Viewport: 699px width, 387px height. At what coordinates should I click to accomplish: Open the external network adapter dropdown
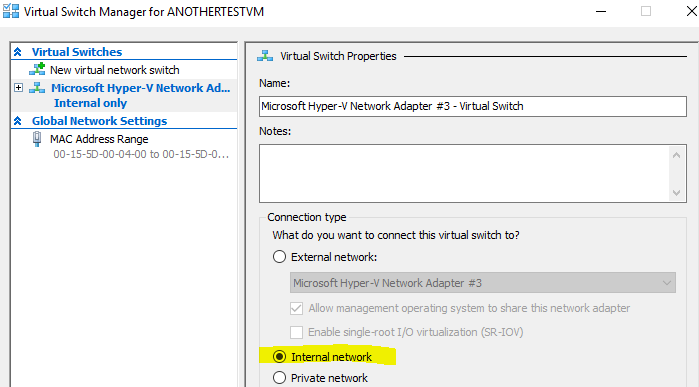[483, 283]
